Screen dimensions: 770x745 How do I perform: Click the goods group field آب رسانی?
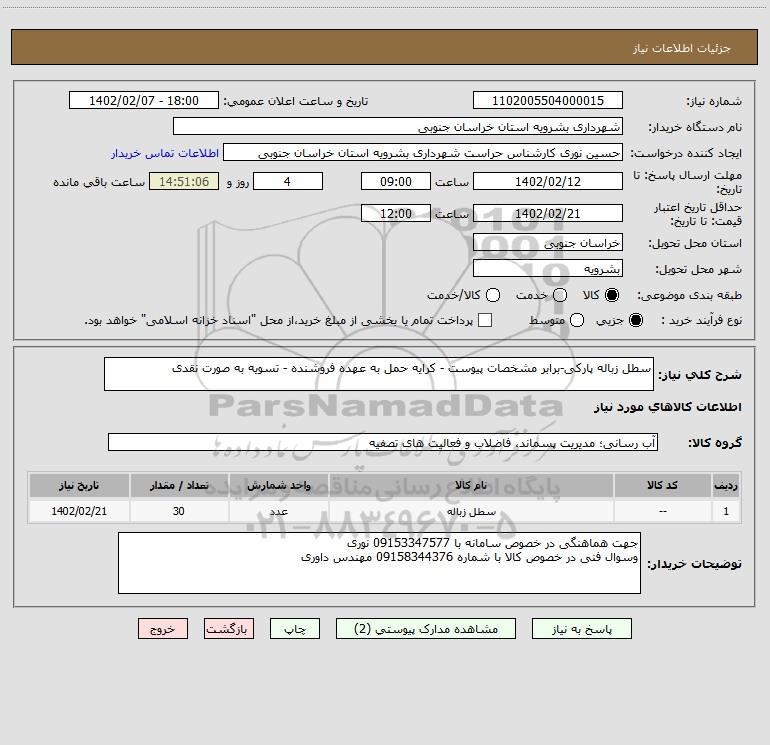(x=383, y=442)
